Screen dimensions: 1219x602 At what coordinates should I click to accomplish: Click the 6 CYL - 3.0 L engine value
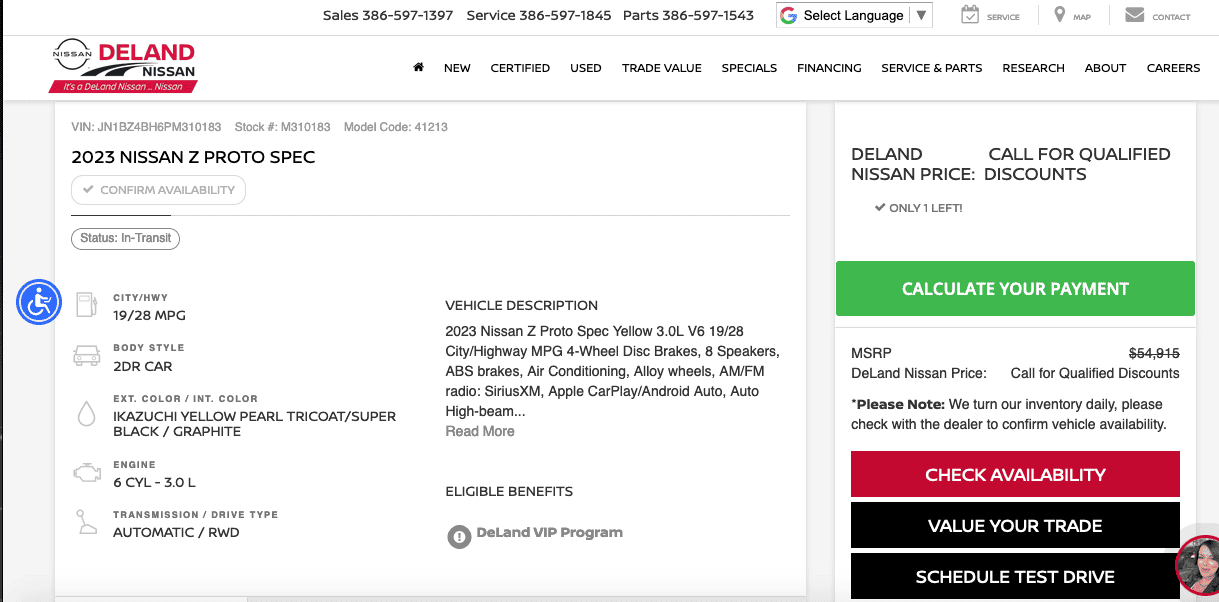click(x=154, y=482)
